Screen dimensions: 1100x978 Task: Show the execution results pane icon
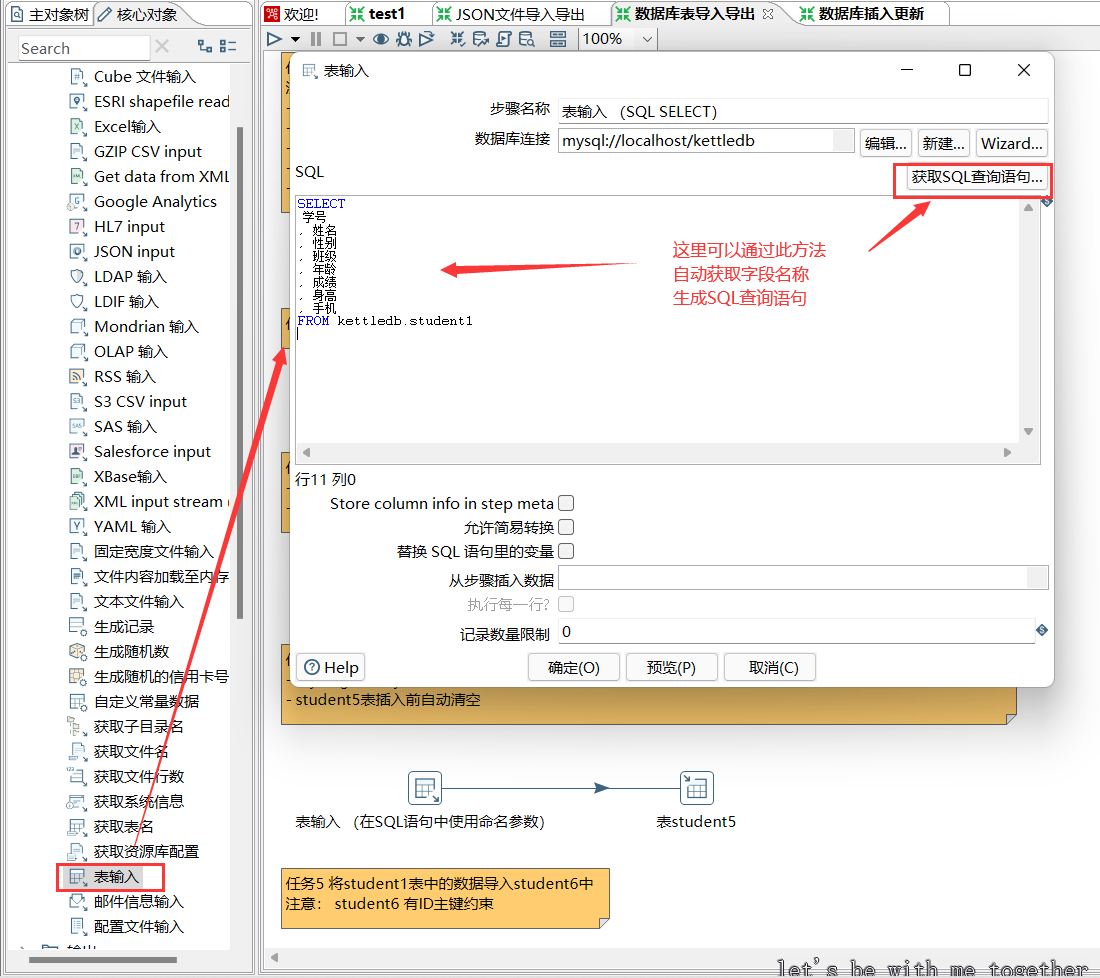pos(558,39)
